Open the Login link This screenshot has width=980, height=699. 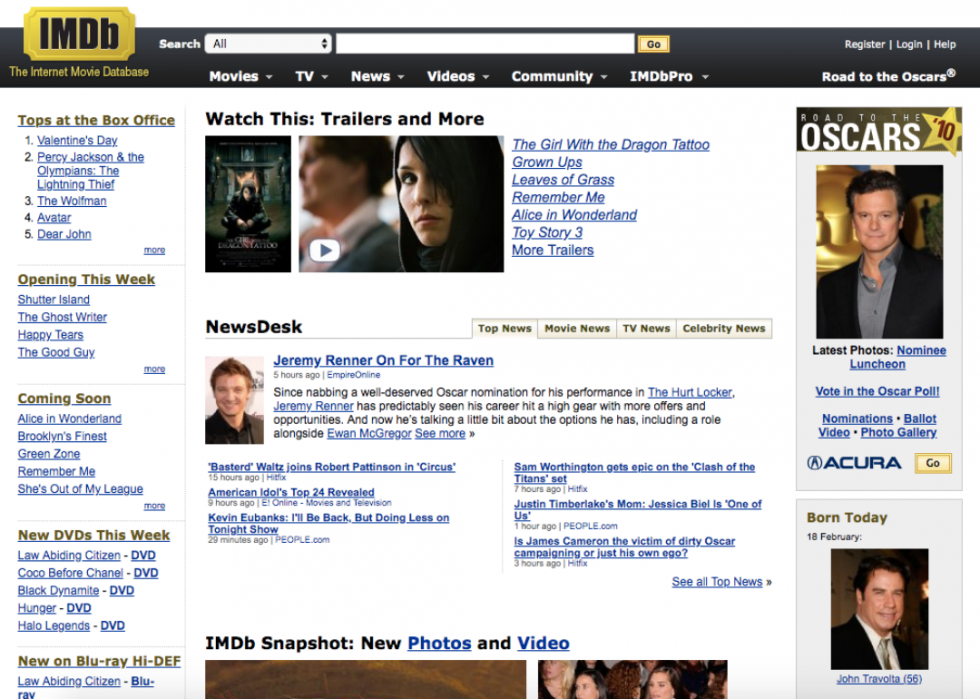(909, 44)
